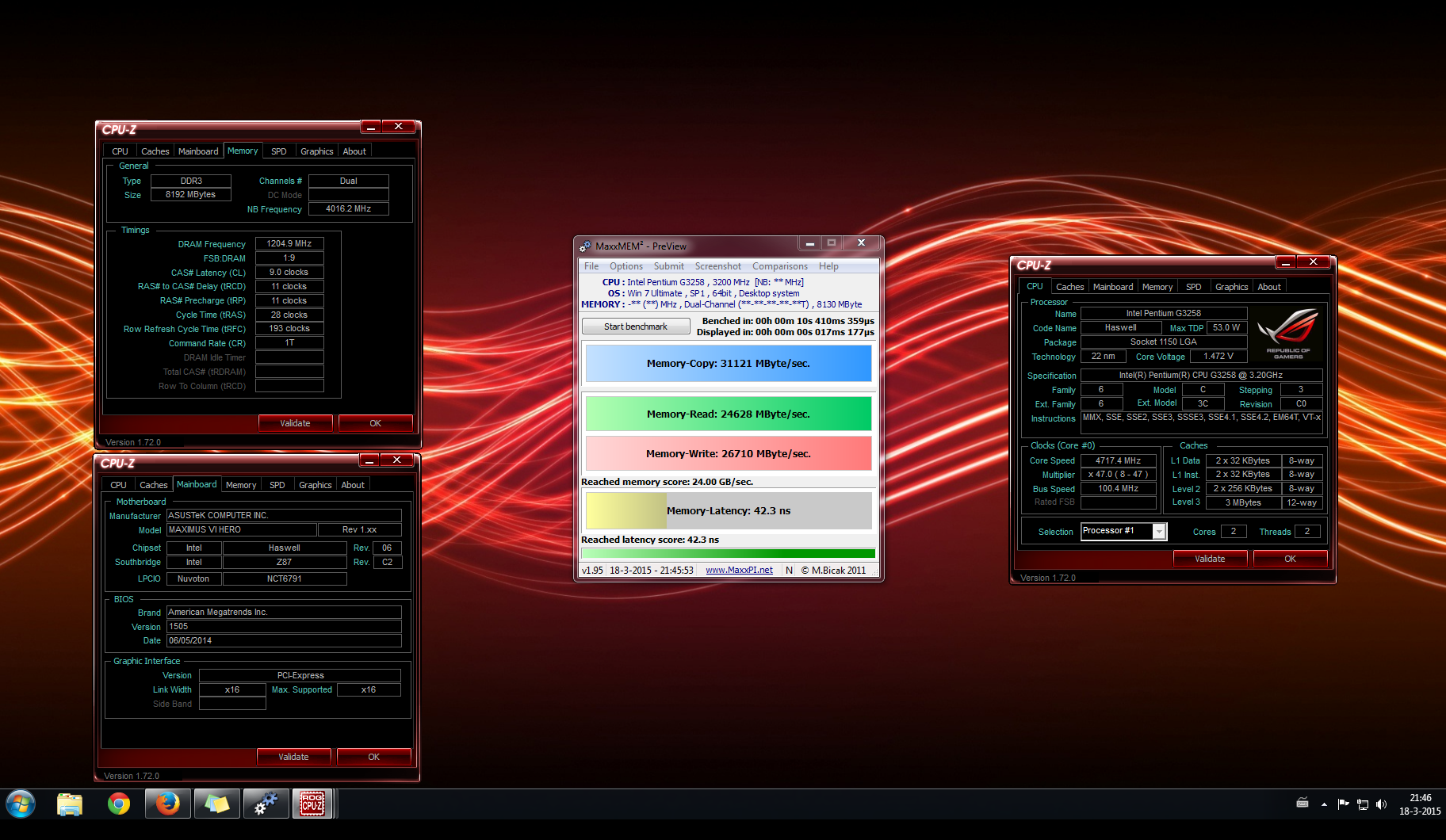Switch to About tab in processor CPU-Z window
This screenshot has width=1446, height=840.
[x=1269, y=287]
